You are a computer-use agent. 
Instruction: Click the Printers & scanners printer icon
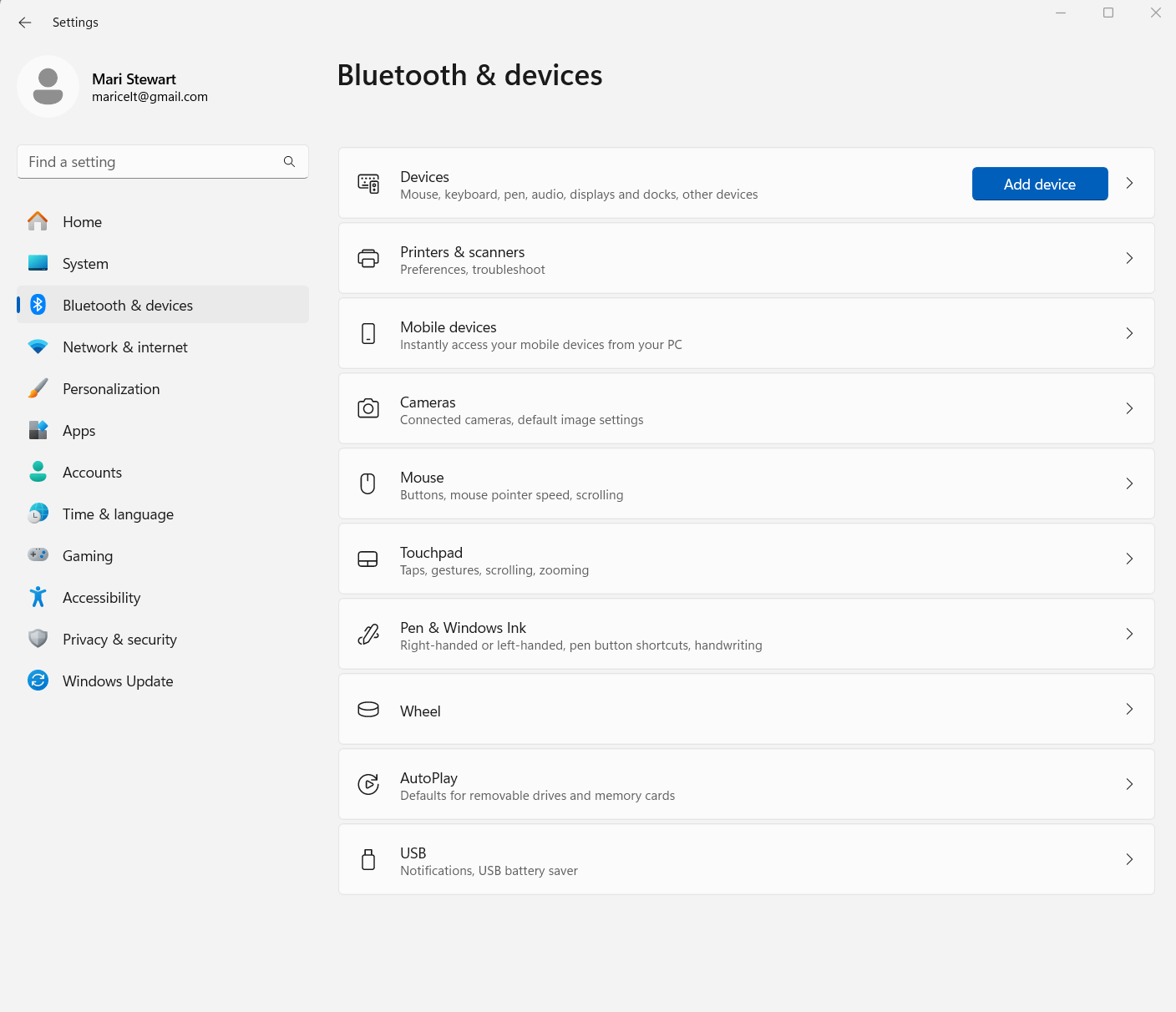(368, 259)
